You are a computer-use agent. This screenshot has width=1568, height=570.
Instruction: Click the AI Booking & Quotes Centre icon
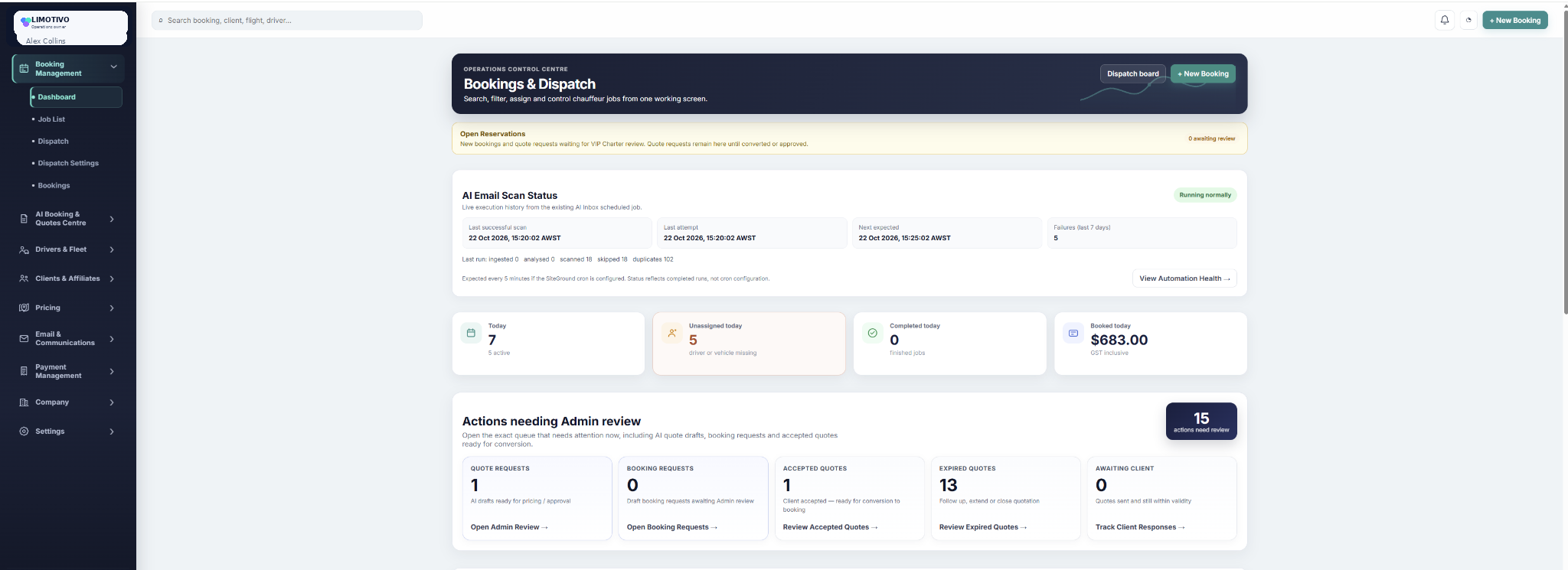tap(24, 219)
